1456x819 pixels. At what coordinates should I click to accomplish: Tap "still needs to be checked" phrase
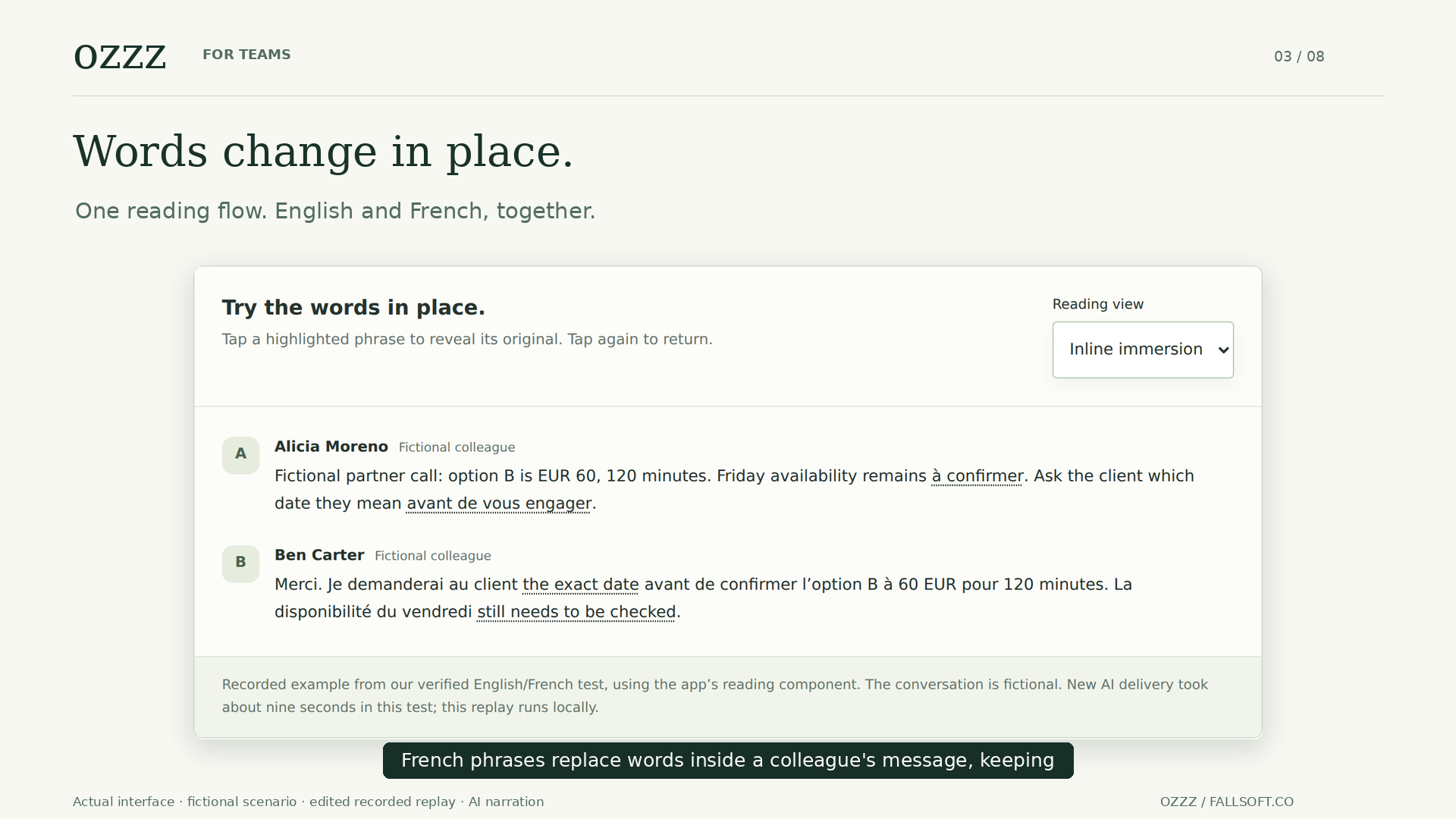click(x=576, y=612)
